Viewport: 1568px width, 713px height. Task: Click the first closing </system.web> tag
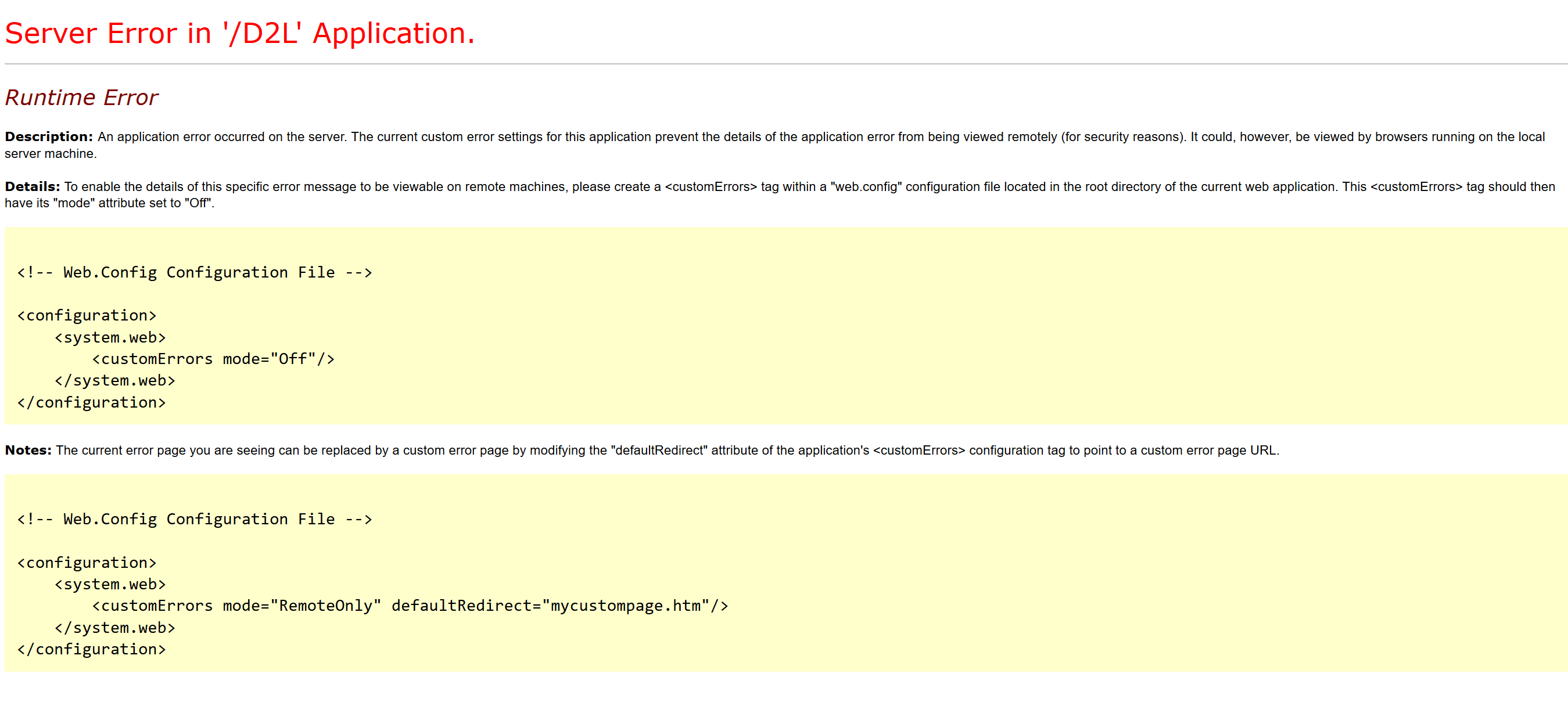click(114, 380)
